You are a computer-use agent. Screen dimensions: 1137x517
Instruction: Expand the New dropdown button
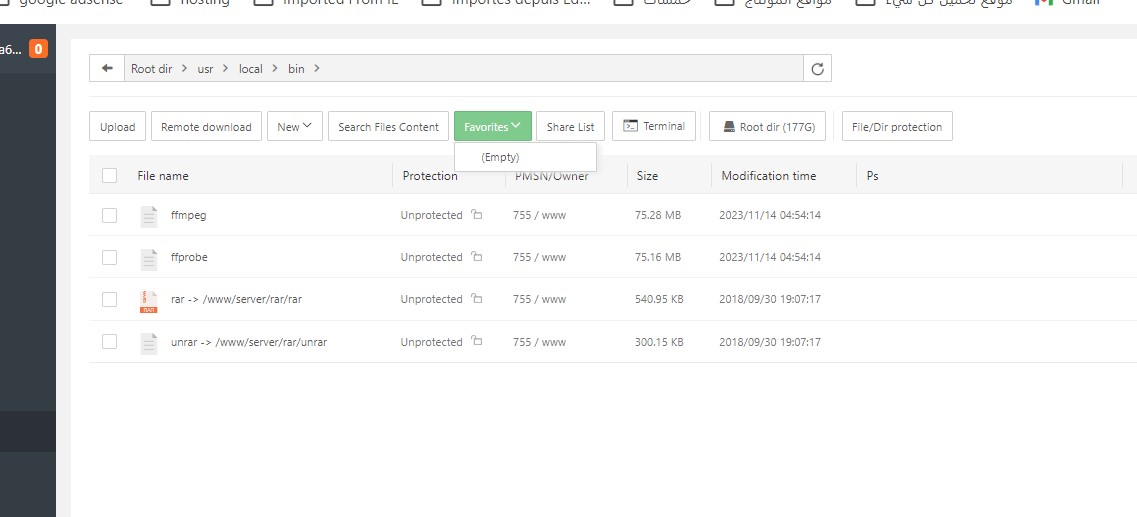click(294, 127)
